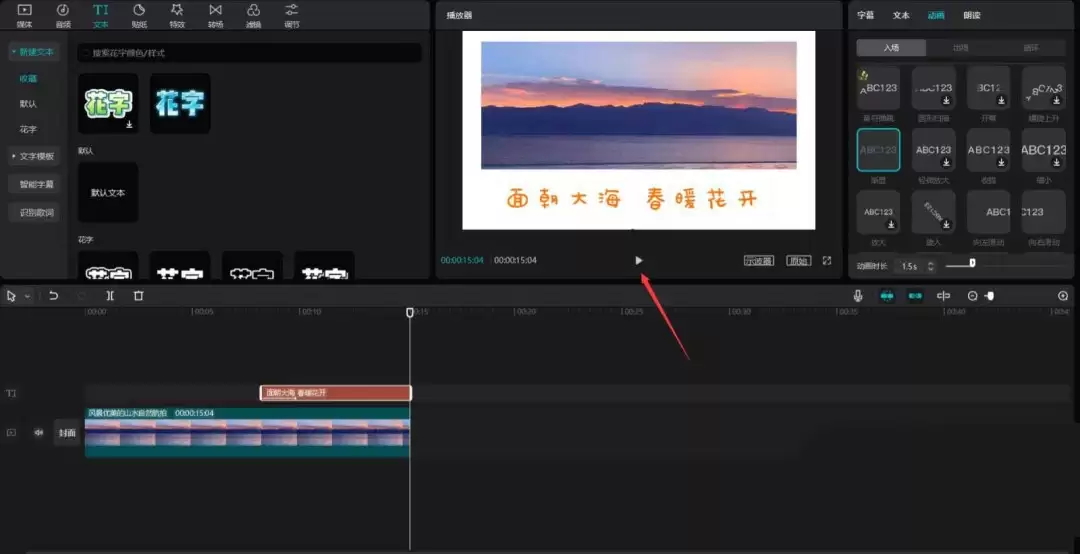The image size is (1080, 554).
Task: Select the blue glowing 花字 style thumbnail
Action: (180, 103)
